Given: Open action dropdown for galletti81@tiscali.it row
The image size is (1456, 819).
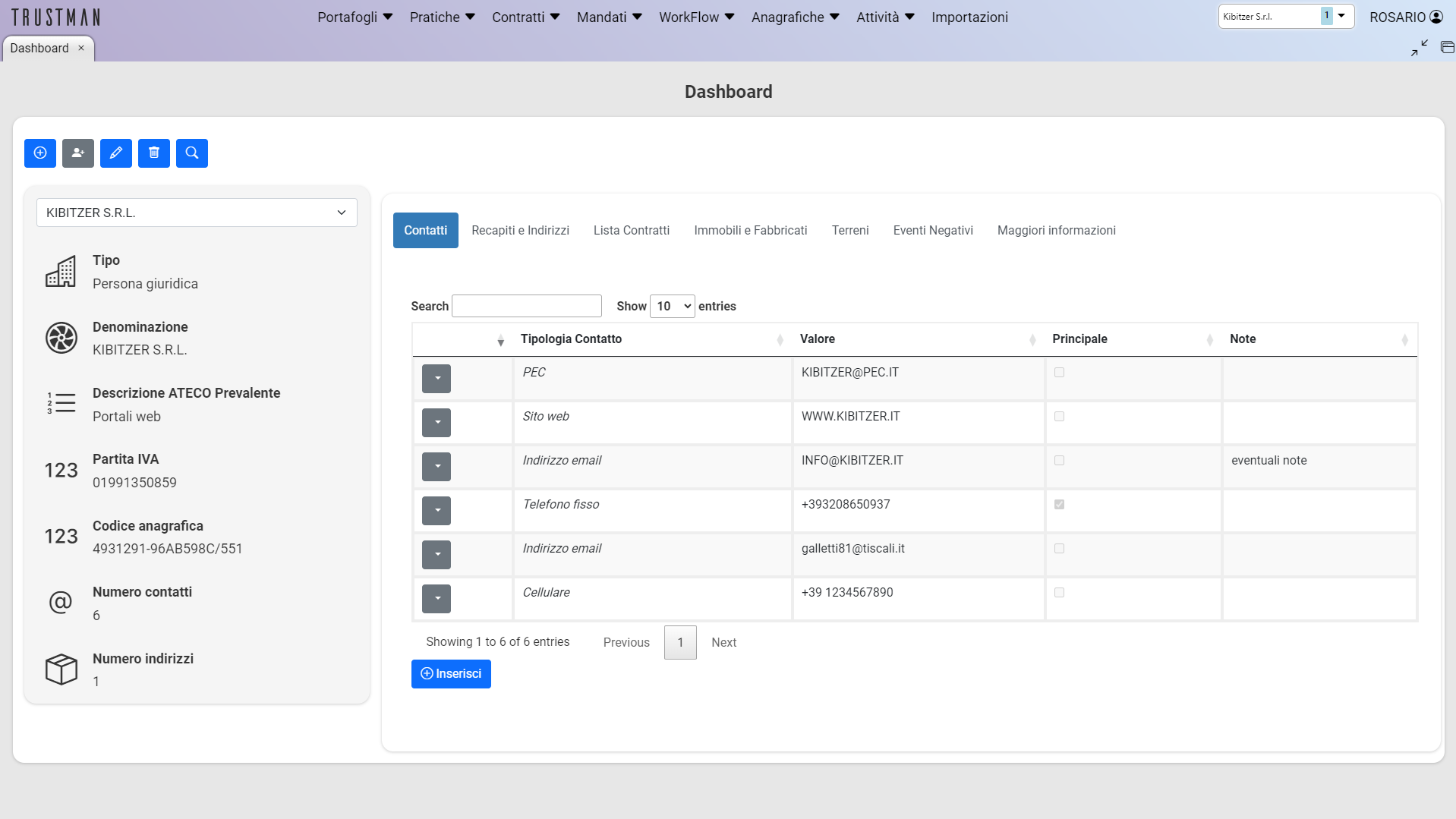Looking at the screenshot, I should (436, 555).
